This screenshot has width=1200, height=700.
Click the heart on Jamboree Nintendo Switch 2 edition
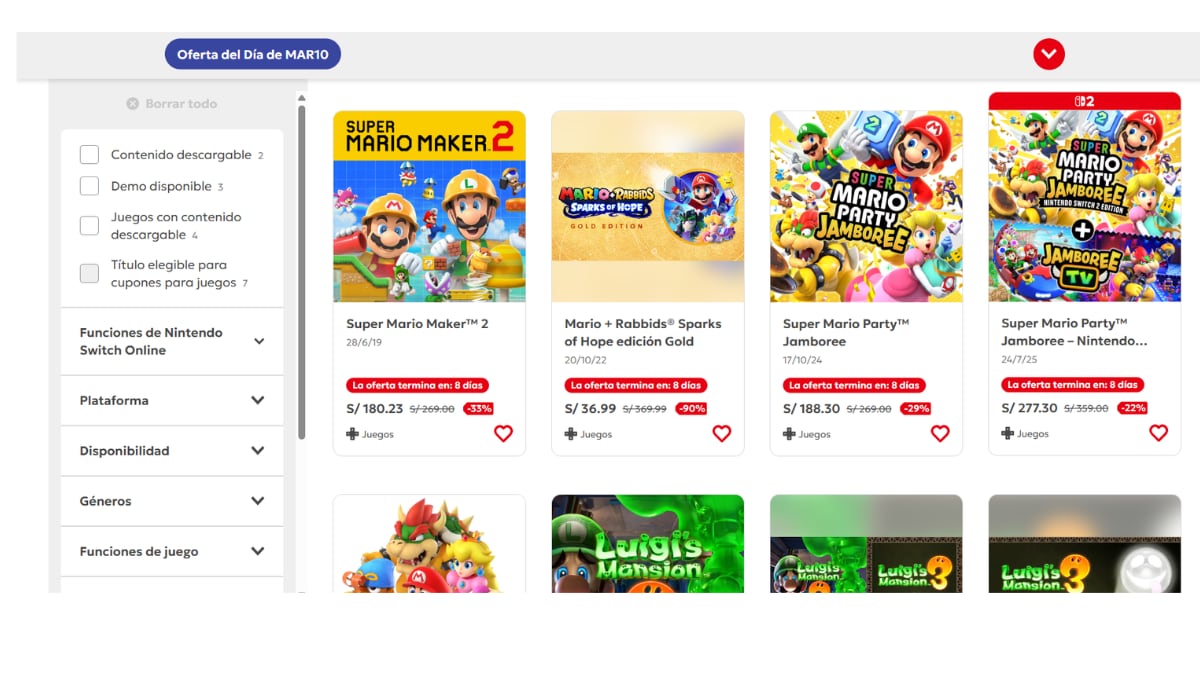coord(1158,433)
